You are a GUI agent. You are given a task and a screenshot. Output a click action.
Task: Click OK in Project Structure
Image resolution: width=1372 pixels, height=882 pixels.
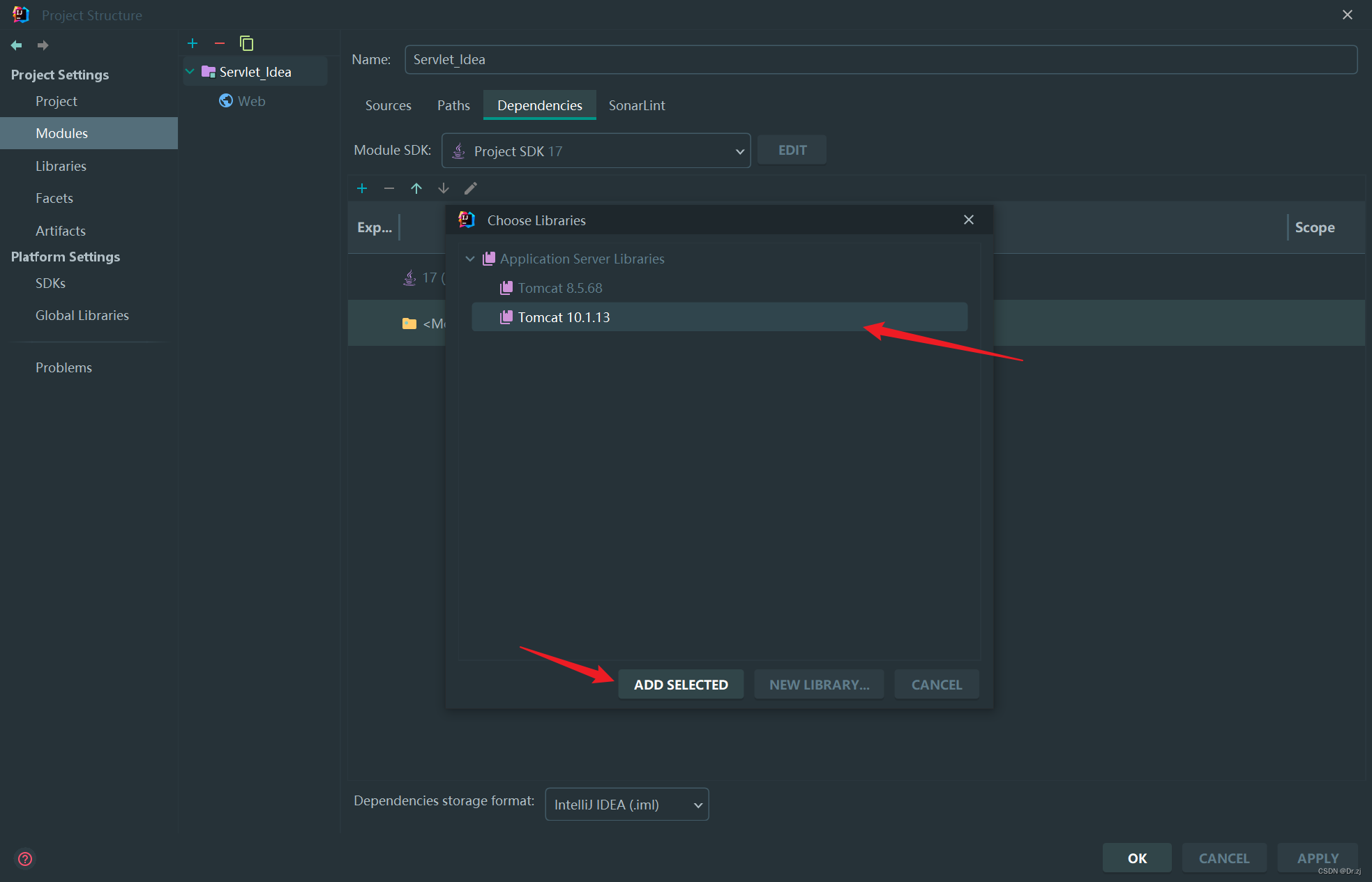pyautogui.click(x=1137, y=858)
